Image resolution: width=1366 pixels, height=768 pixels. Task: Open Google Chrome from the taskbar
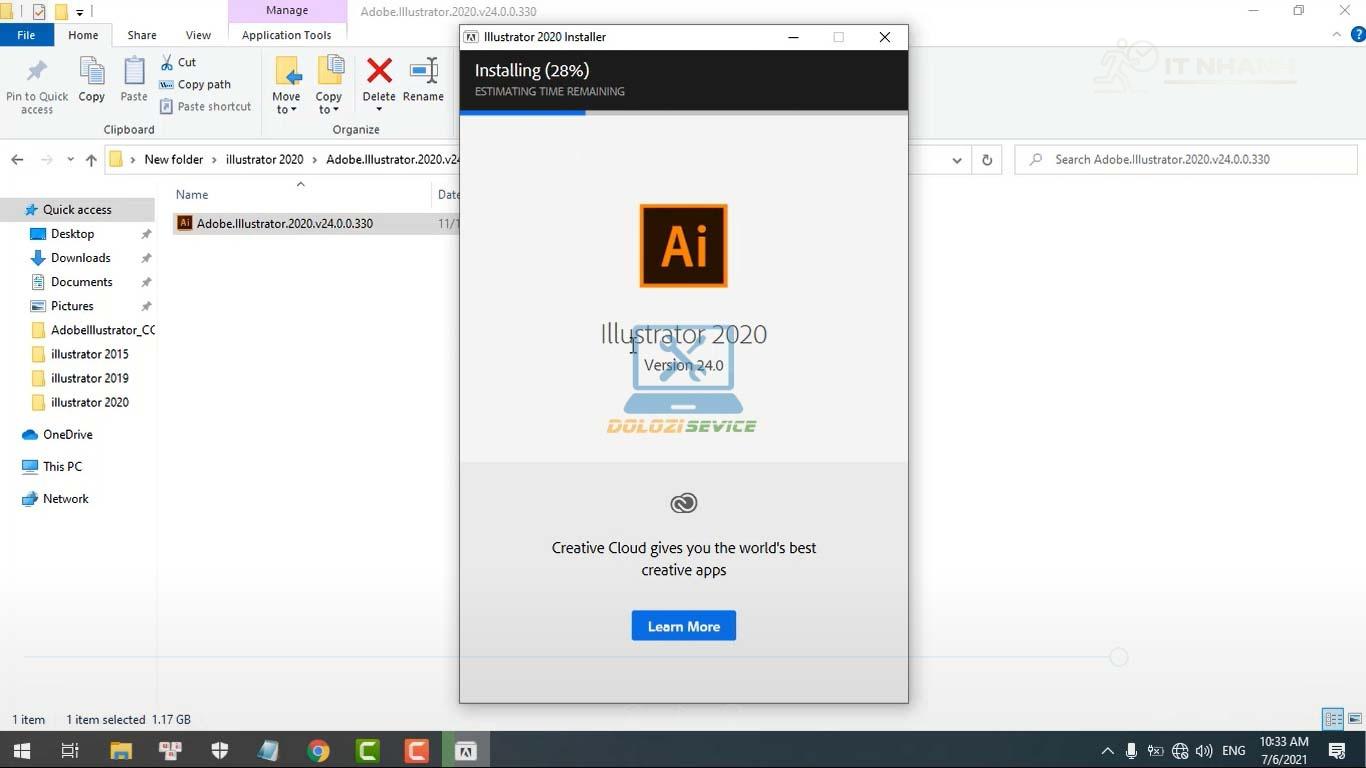coord(318,750)
